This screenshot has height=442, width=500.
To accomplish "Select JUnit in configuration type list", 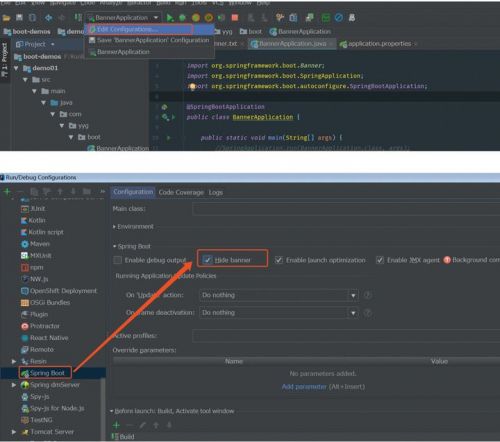I will click(33, 209).
